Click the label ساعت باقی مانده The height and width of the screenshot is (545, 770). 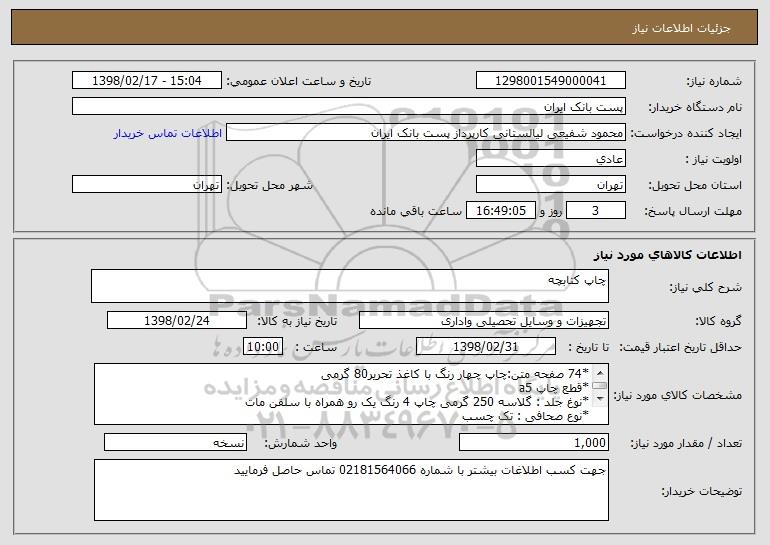click(x=415, y=211)
